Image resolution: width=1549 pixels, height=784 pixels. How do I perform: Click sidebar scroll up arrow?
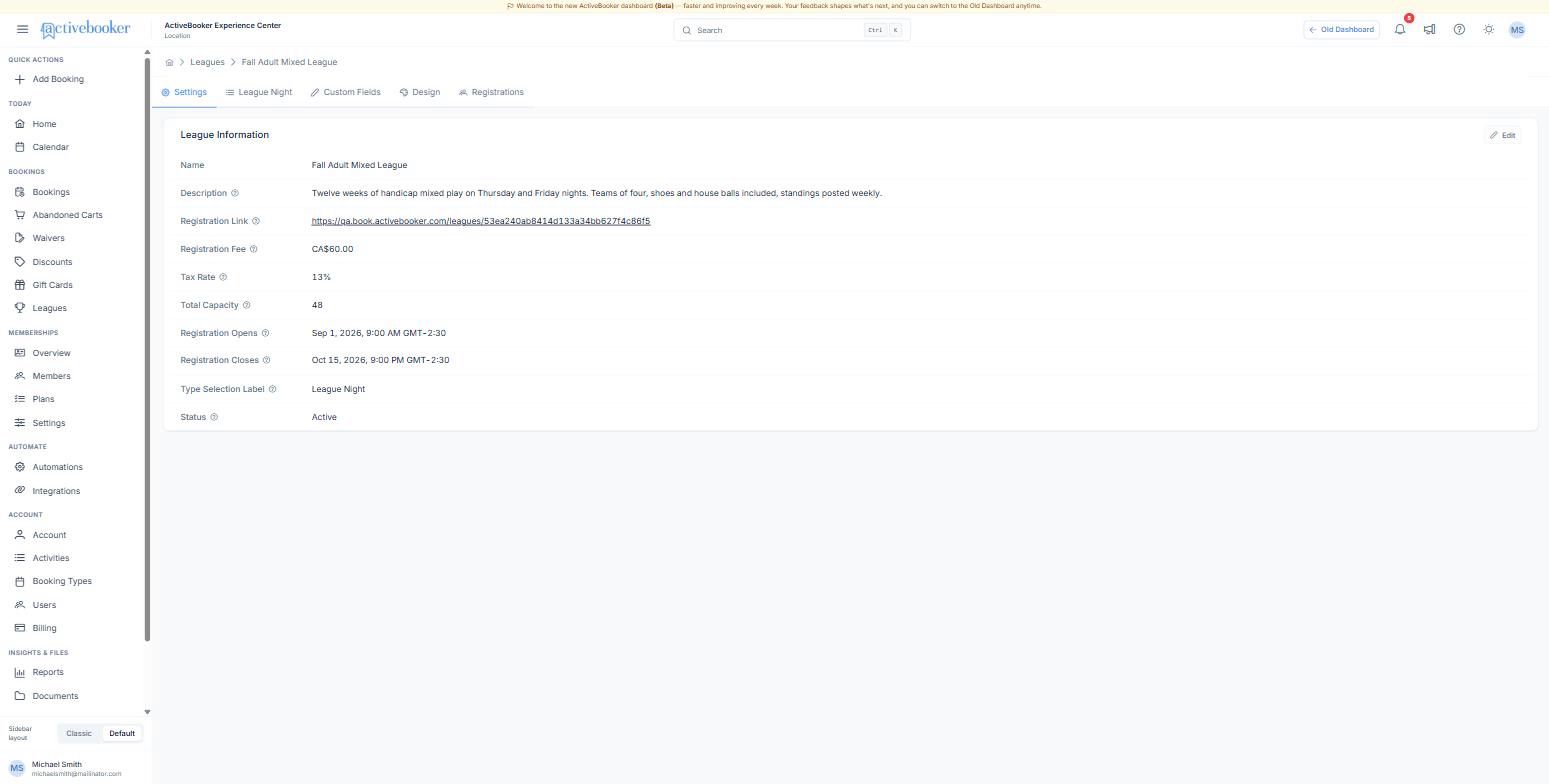pos(147,52)
